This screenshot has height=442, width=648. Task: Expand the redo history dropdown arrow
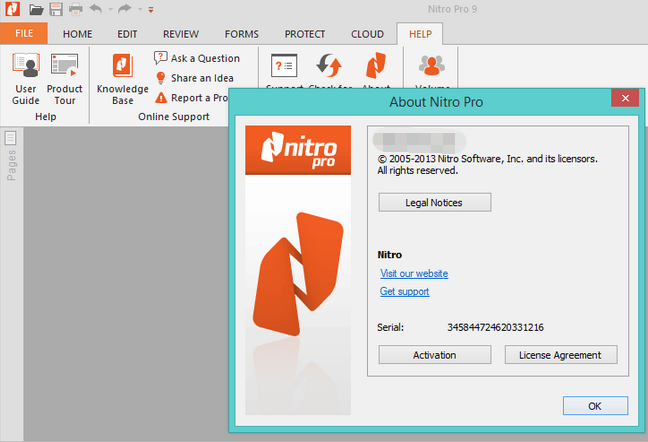click(140, 10)
